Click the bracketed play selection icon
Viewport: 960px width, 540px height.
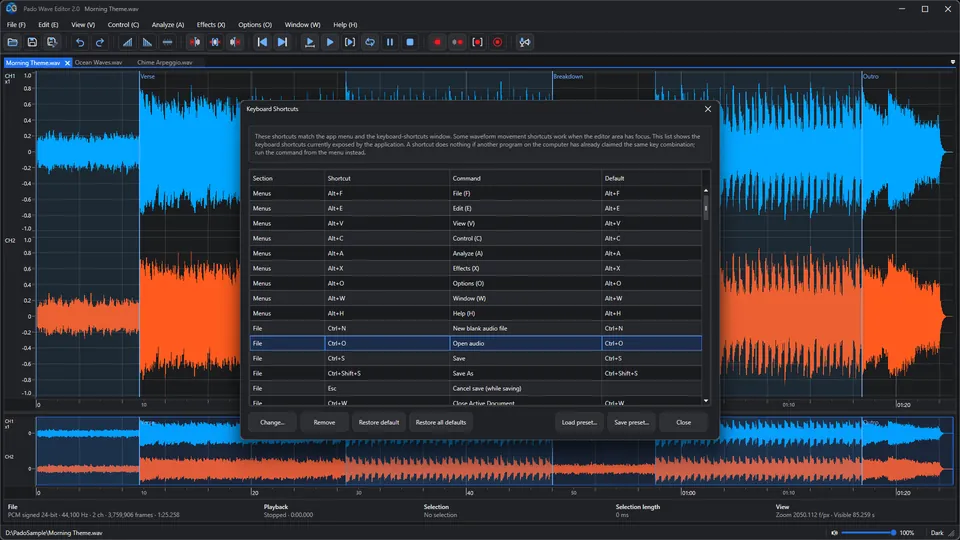350,42
